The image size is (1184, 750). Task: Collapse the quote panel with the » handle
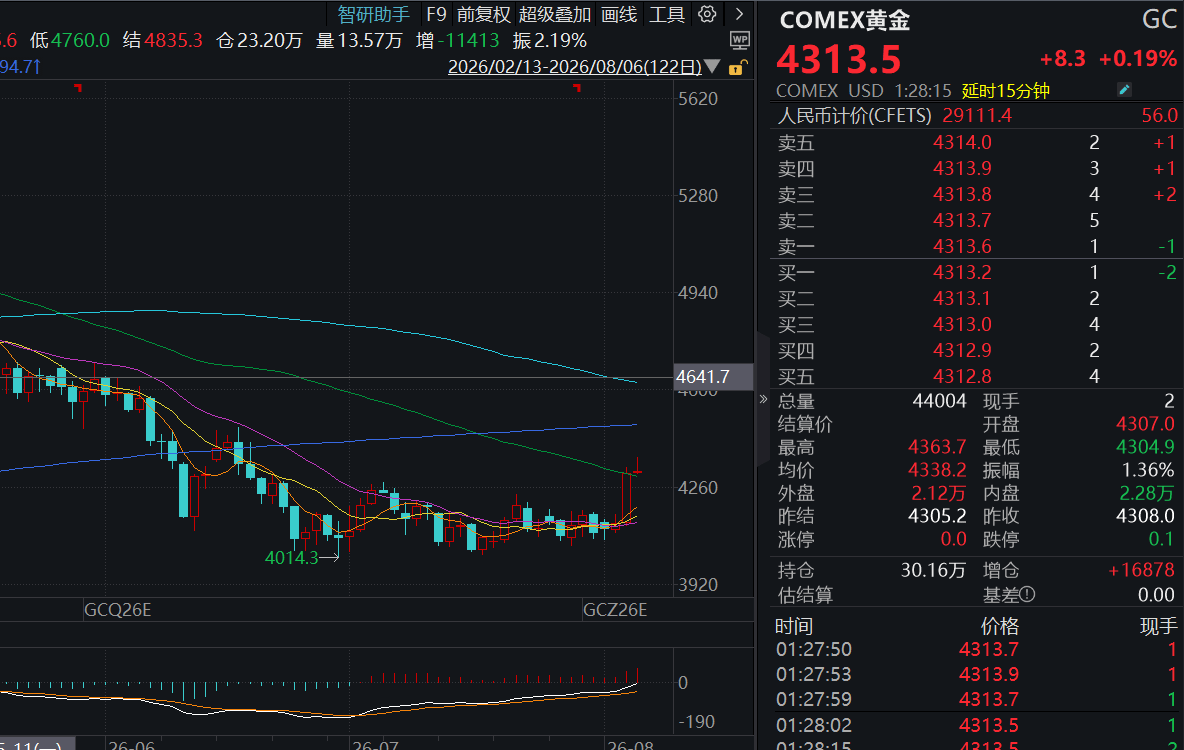click(x=763, y=400)
